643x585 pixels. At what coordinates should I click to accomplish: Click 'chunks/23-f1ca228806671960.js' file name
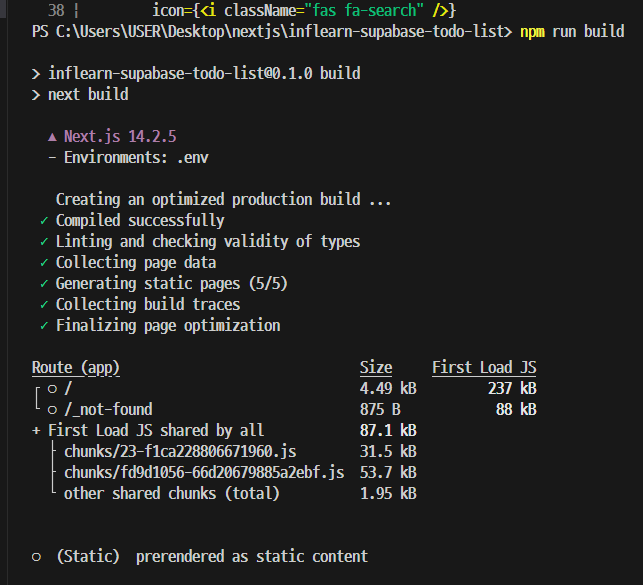180,452
